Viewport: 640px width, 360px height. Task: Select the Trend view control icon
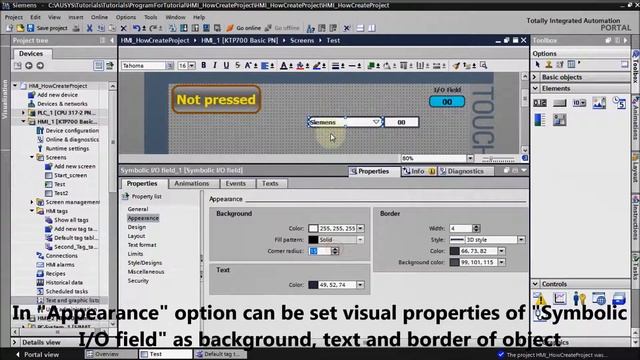point(559,298)
